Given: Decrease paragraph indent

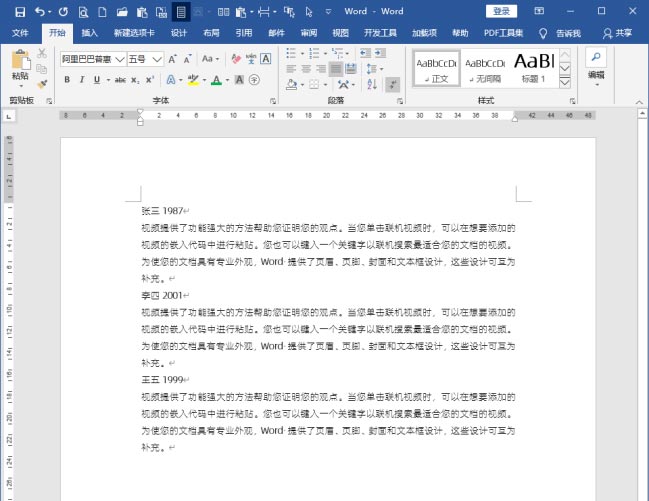Looking at the screenshot, I should (365, 53).
